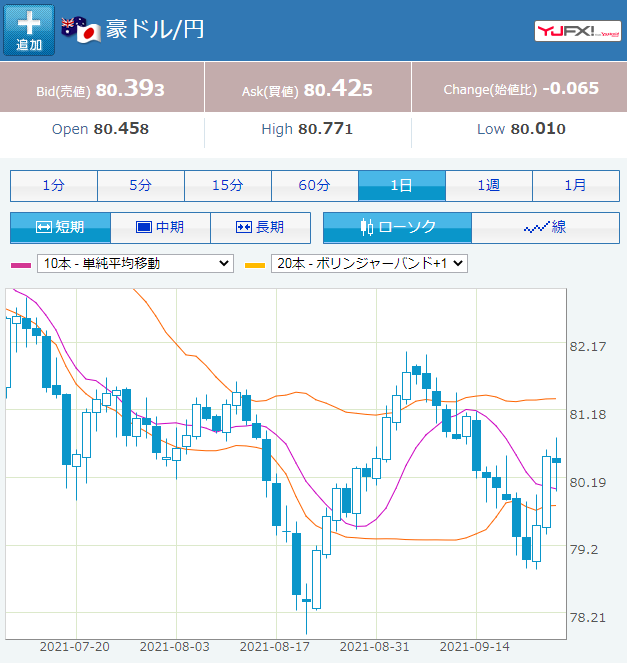Click the orange indicator color swatch
This screenshot has height=663, width=627.
pos(255,265)
